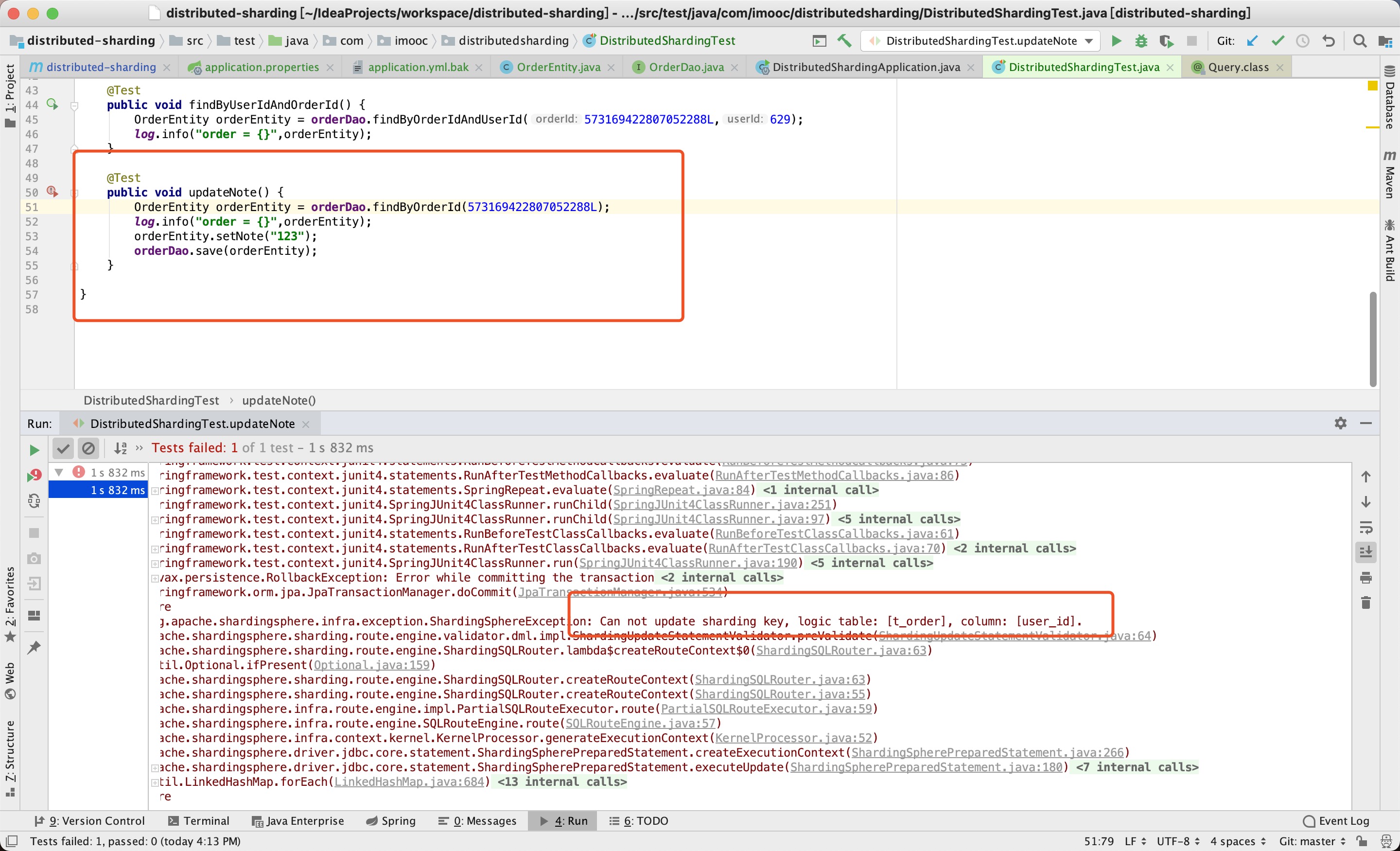Build project with the hammer icon

click(844, 41)
